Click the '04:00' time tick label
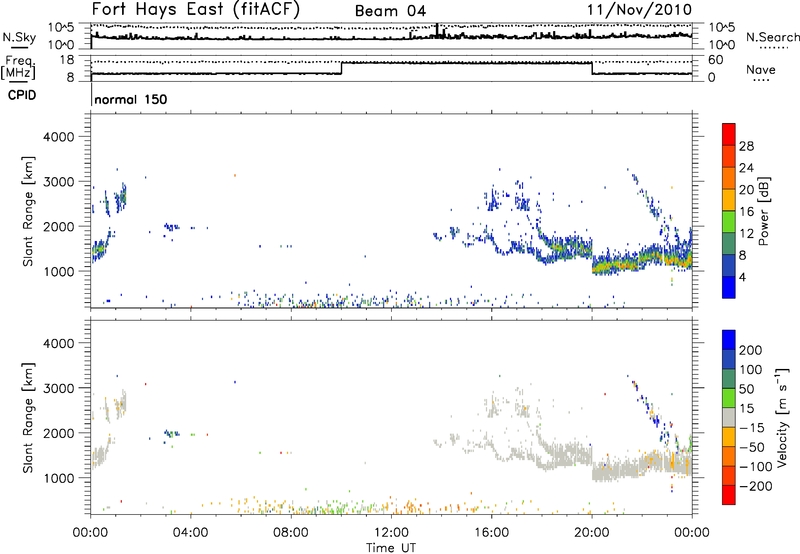Screen dimensions: 800x554 coord(190,533)
